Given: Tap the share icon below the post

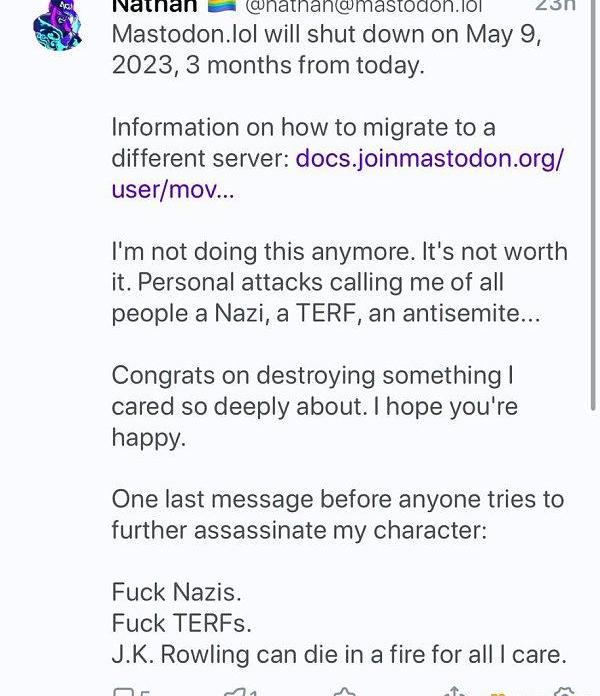Looking at the screenshot, I should point(454,691).
